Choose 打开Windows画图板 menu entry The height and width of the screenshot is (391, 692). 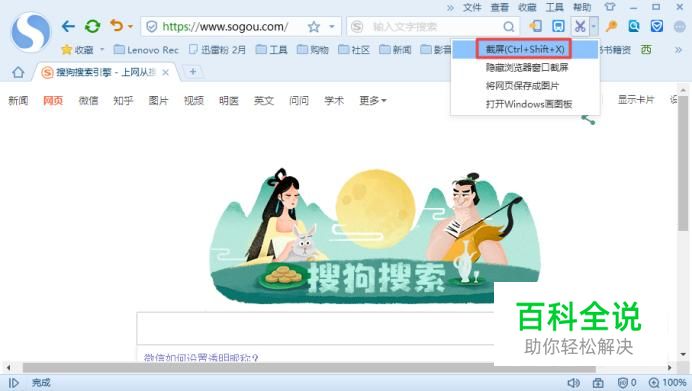pyautogui.click(x=525, y=104)
